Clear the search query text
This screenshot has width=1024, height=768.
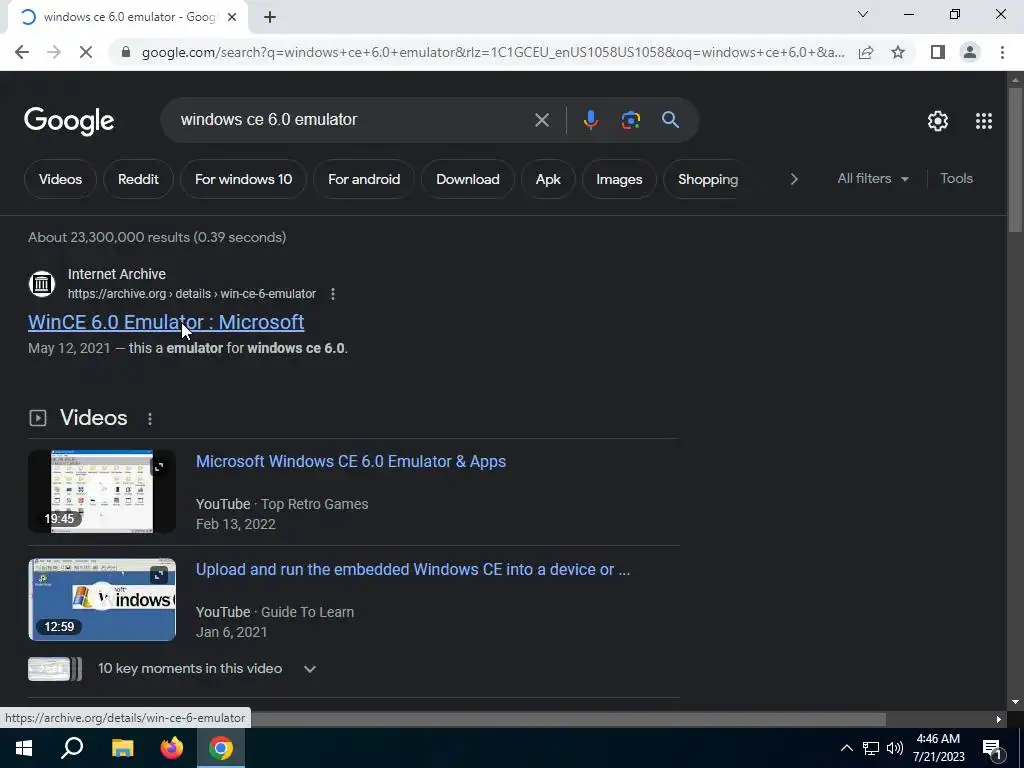(x=541, y=120)
